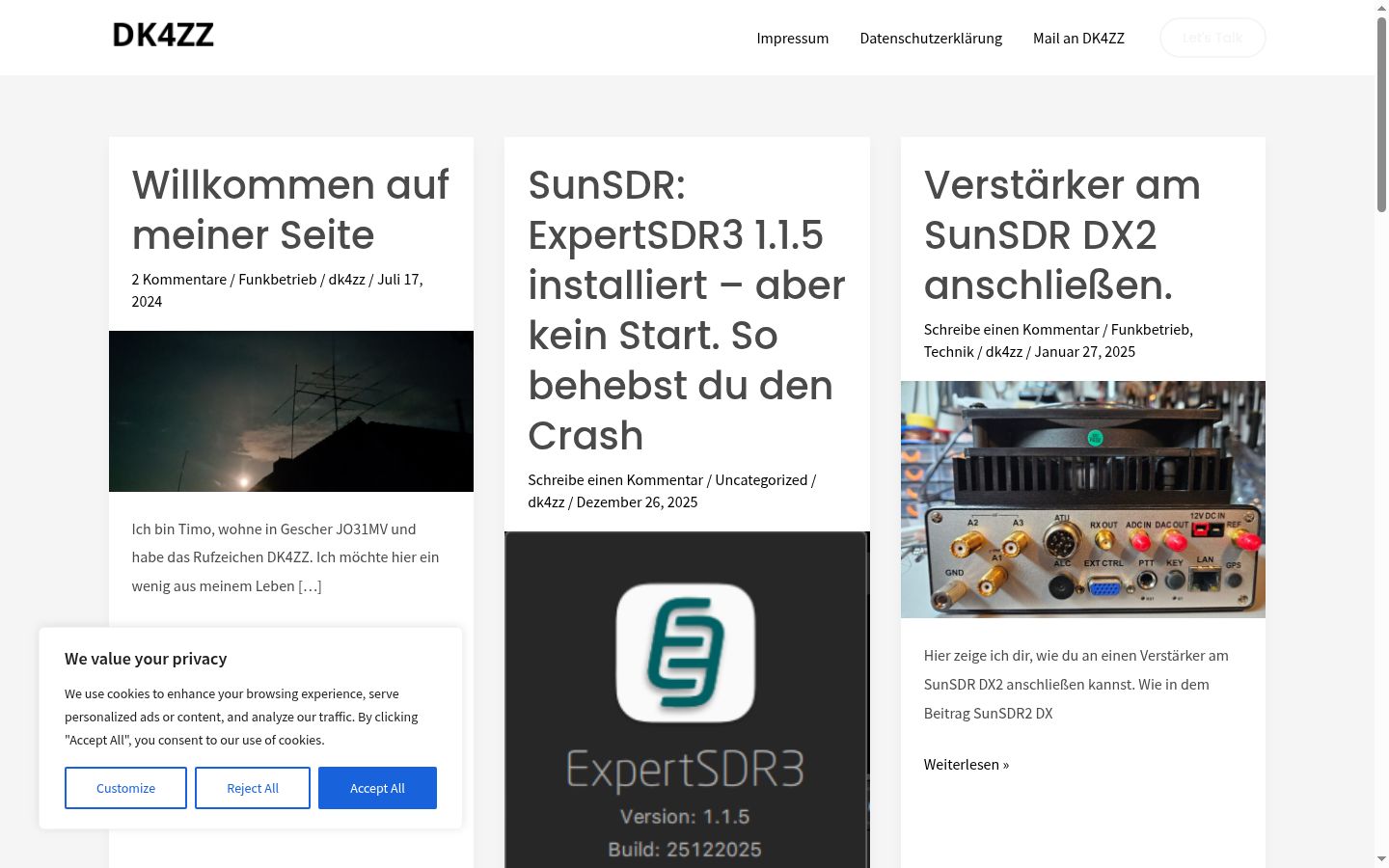1389x868 pixels.
Task: Click the vertical page scrollbar thumb
Action: [1381, 114]
